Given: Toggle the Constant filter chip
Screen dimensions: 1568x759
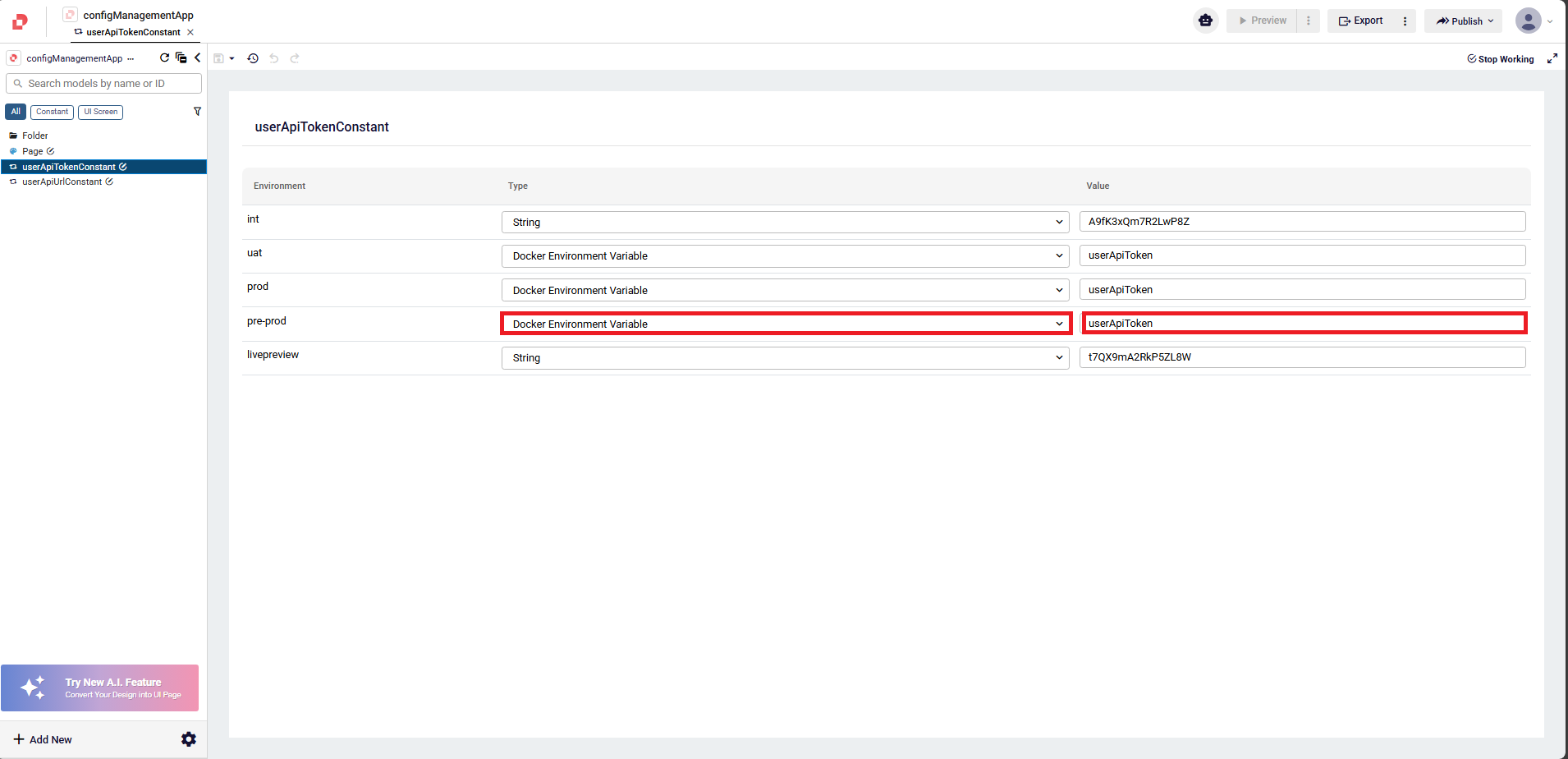Looking at the screenshot, I should click(52, 112).
